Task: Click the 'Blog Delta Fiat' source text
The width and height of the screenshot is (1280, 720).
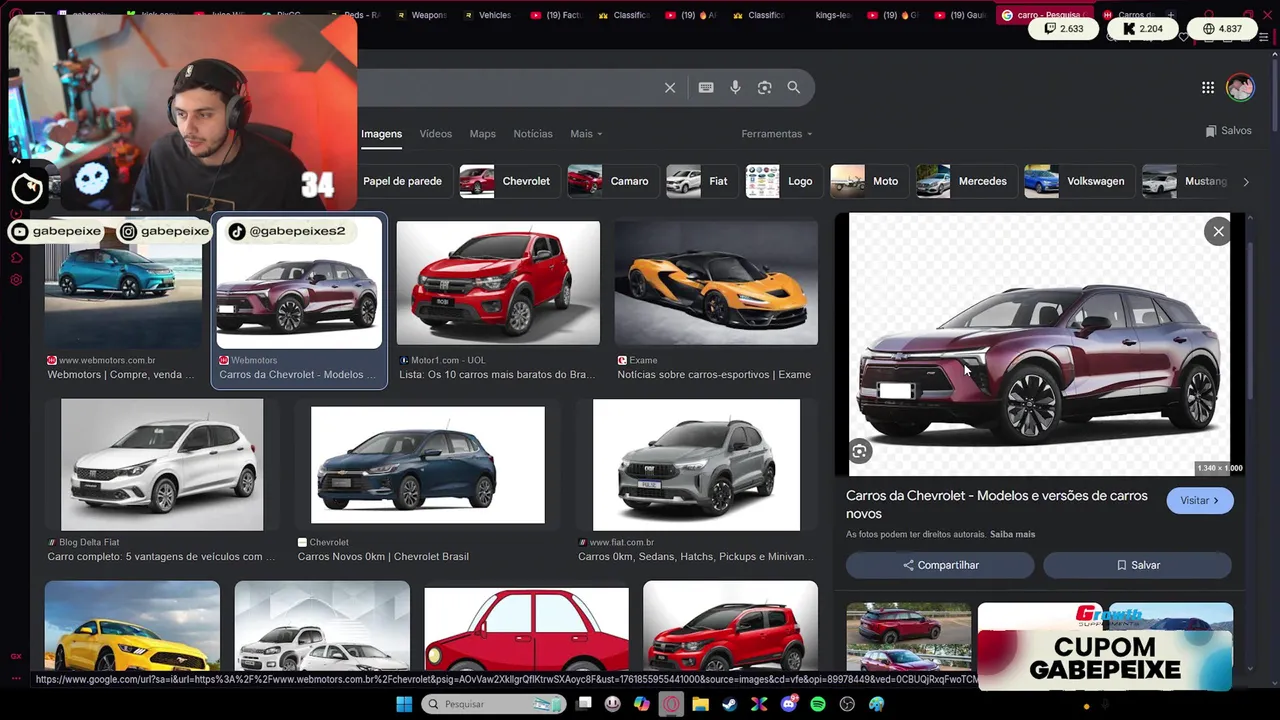Action: [89, 543]
